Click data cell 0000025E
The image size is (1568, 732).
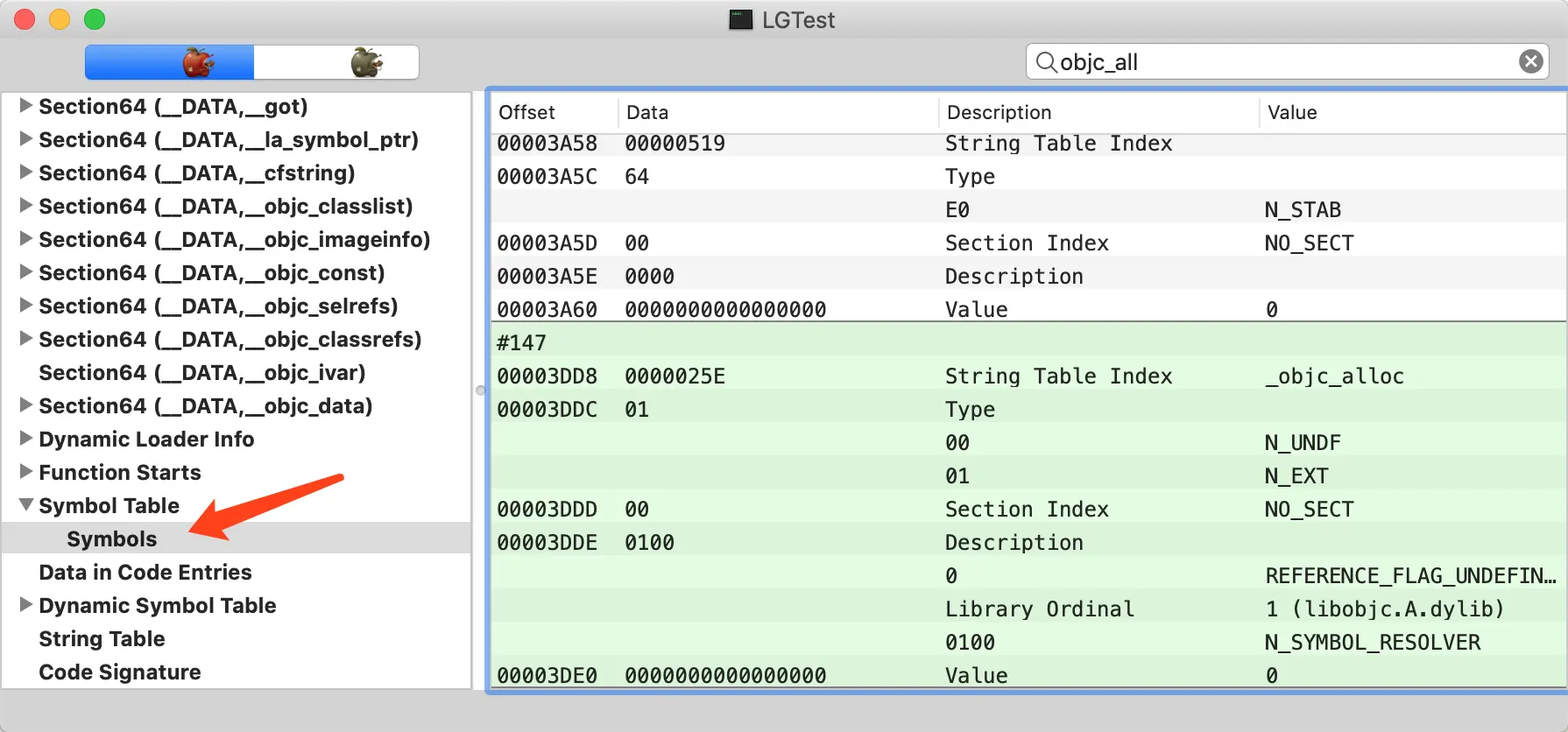pyautogui.click(x=675, y=377)
